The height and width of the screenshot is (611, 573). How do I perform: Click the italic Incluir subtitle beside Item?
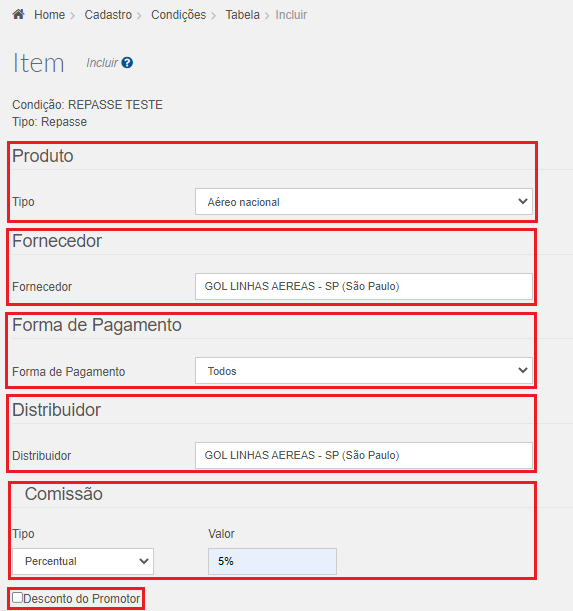[102, 63]
